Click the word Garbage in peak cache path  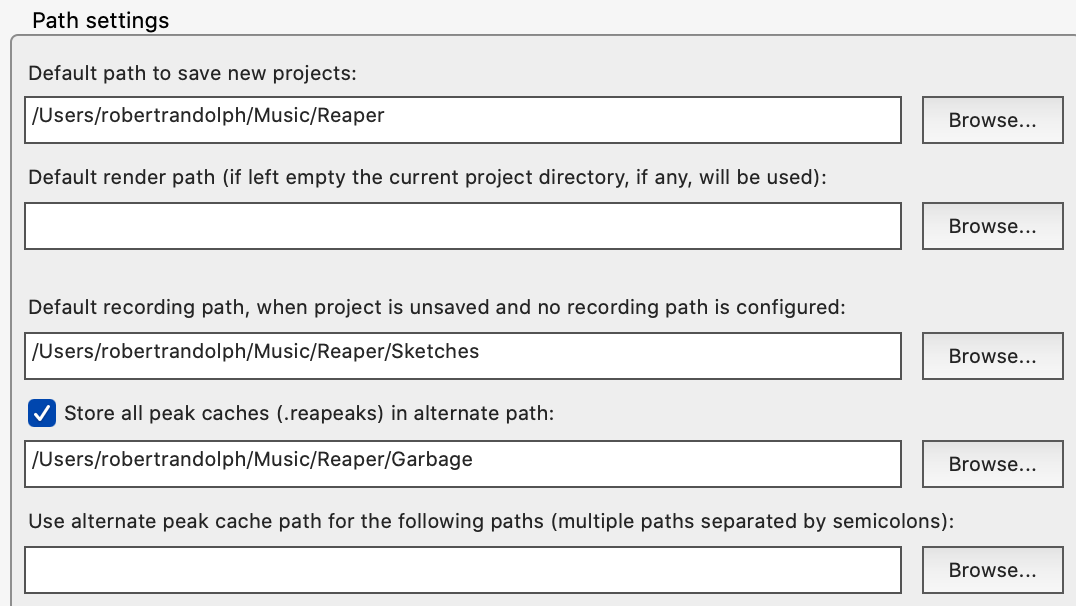coord(432,460)
